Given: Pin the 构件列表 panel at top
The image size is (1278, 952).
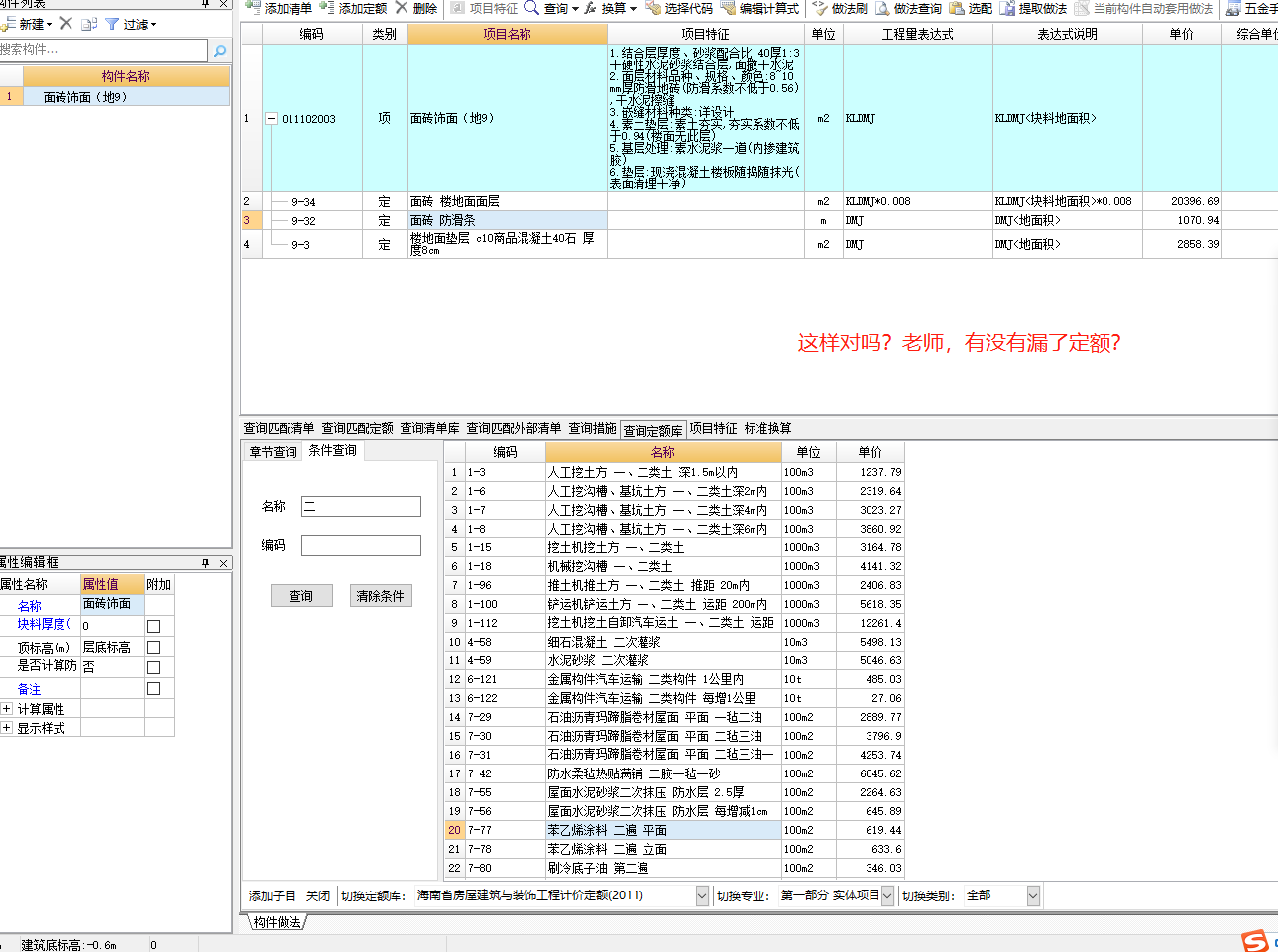Looking at the screenshot, I should (205, 3).
